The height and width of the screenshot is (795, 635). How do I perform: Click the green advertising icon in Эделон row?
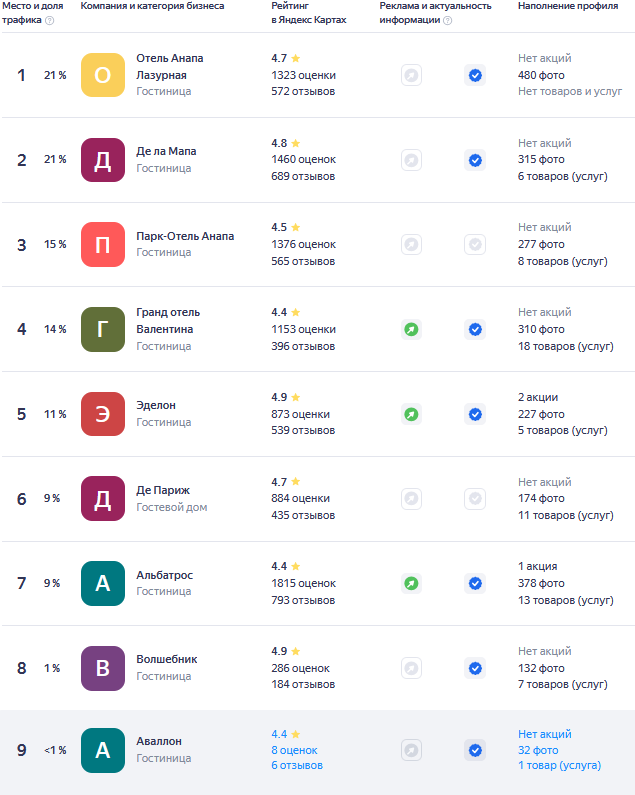click(x=411, y=414)
